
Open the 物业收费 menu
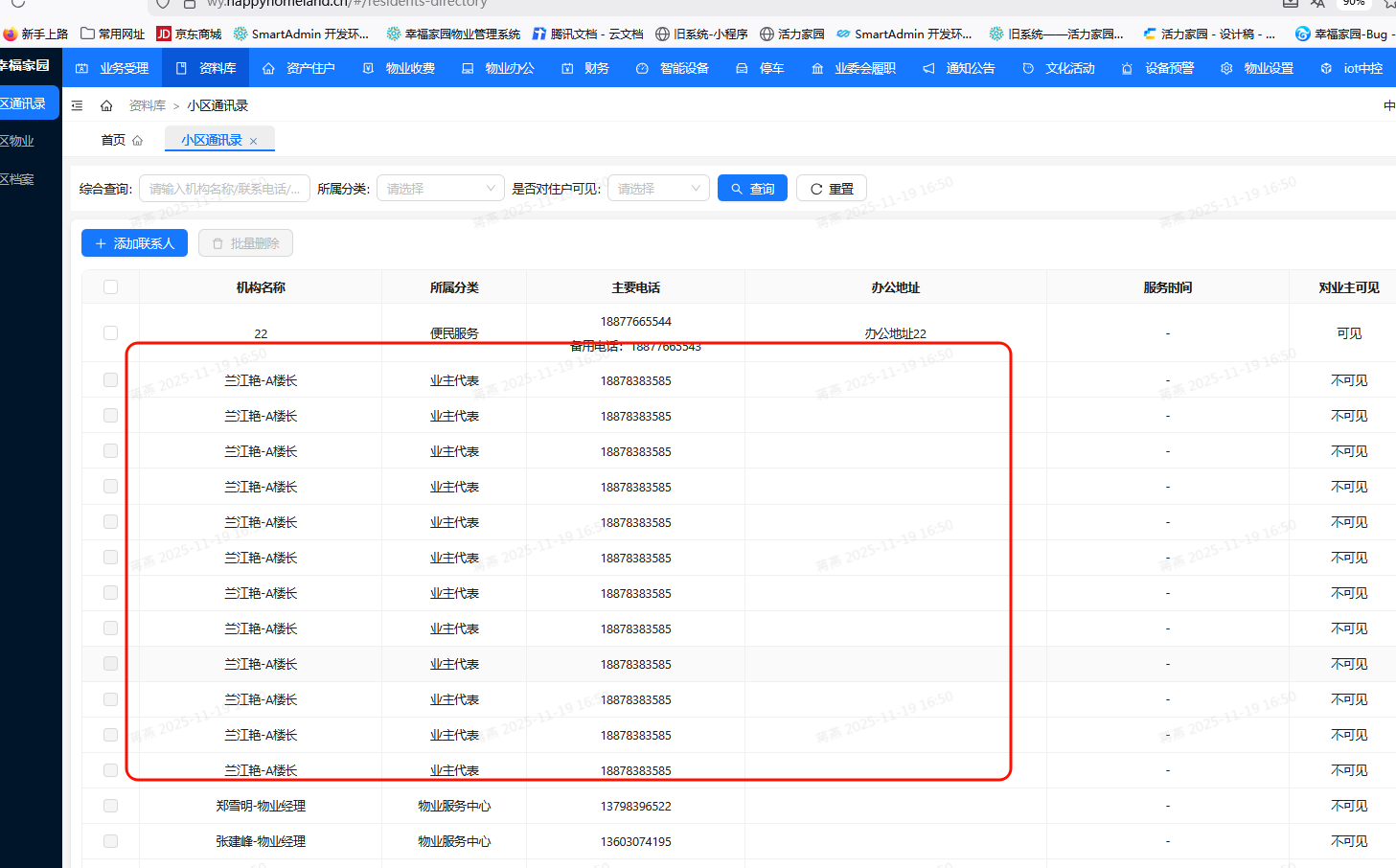click(400, 68)
